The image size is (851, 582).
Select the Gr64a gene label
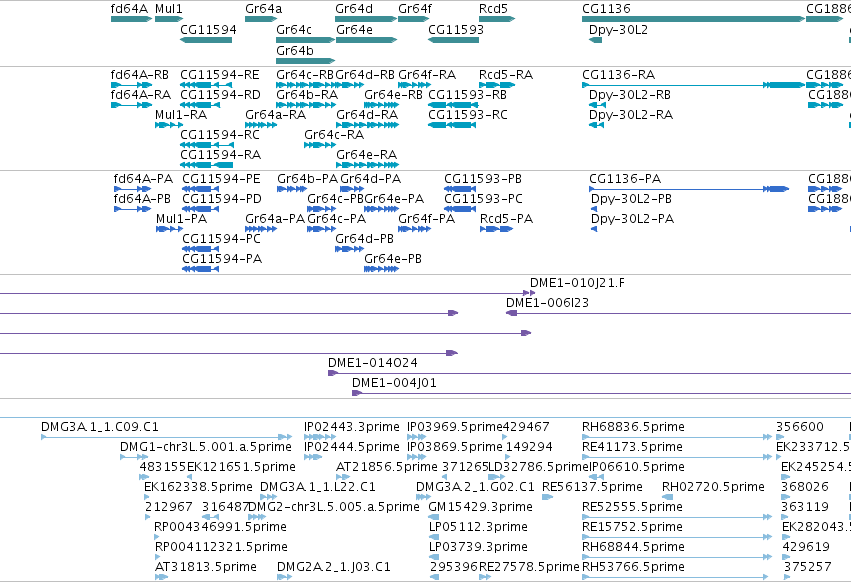(263, 9)
